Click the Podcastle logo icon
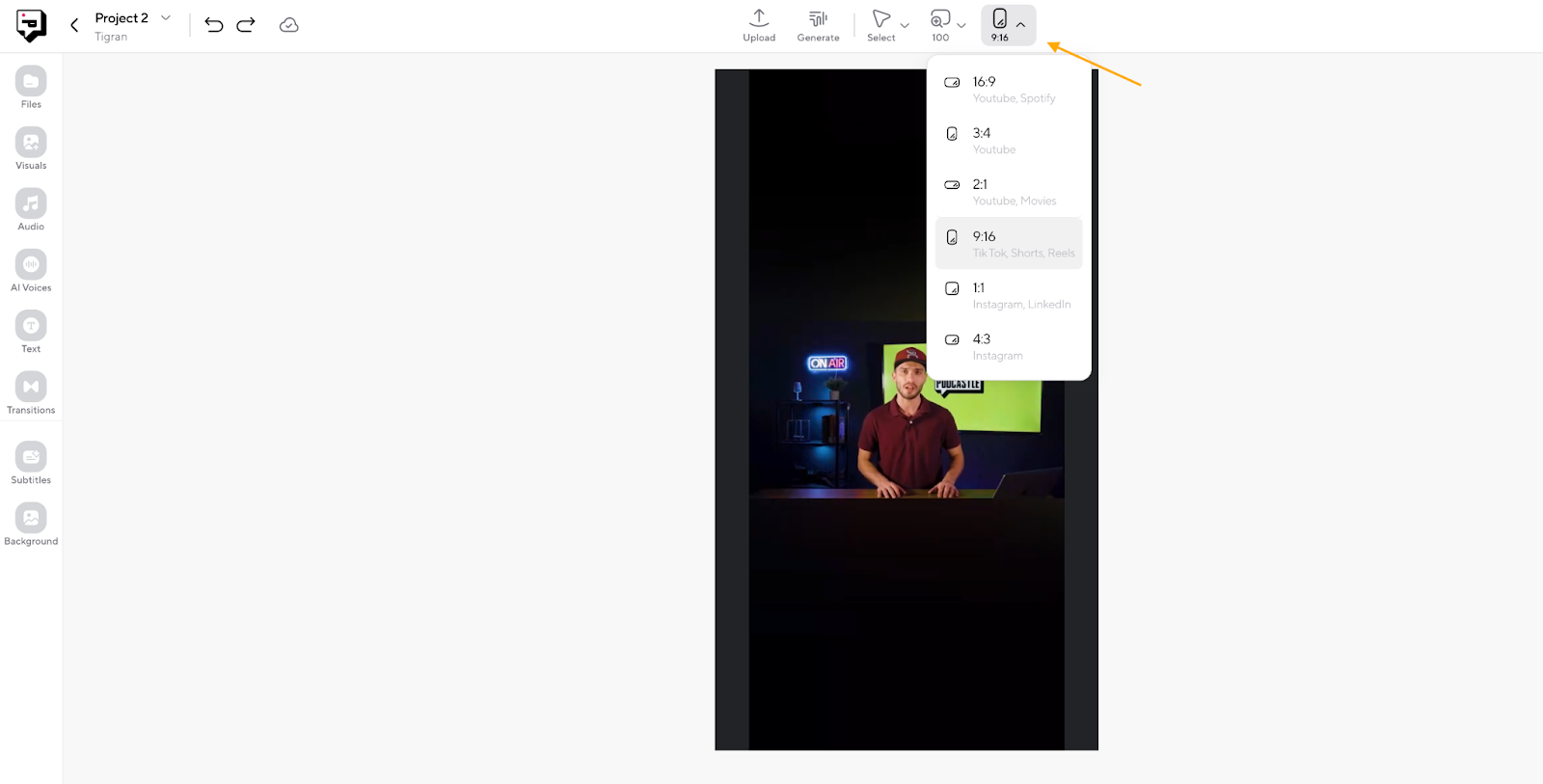The height and width of the screenshot is (784, 1543). (x=31, y=25)
